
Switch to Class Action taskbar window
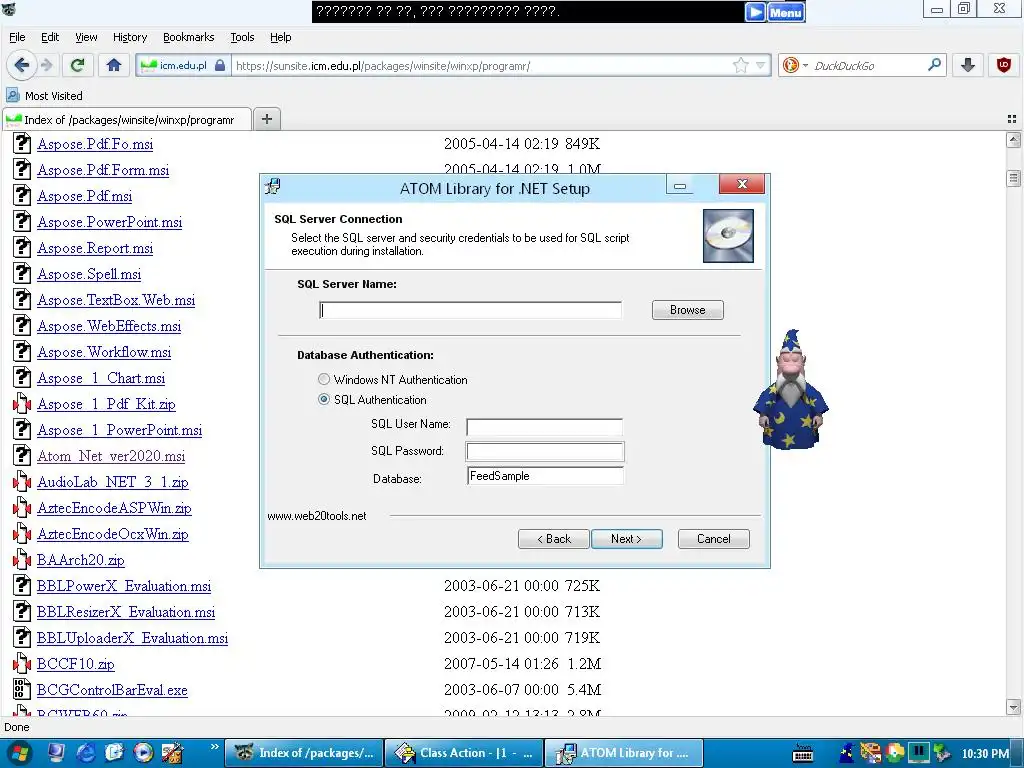464,753
